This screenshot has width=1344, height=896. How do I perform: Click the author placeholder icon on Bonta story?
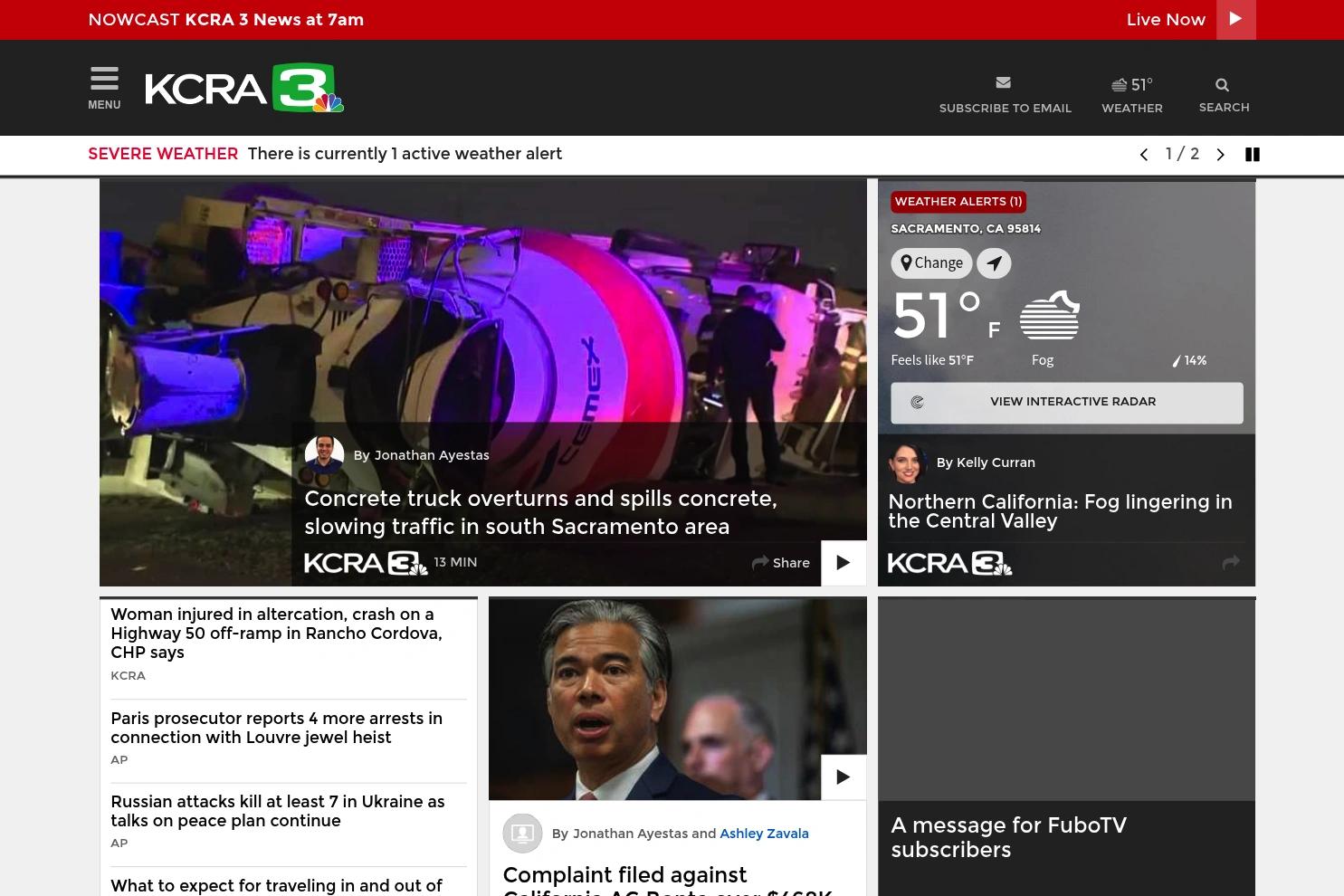[522, 834]
